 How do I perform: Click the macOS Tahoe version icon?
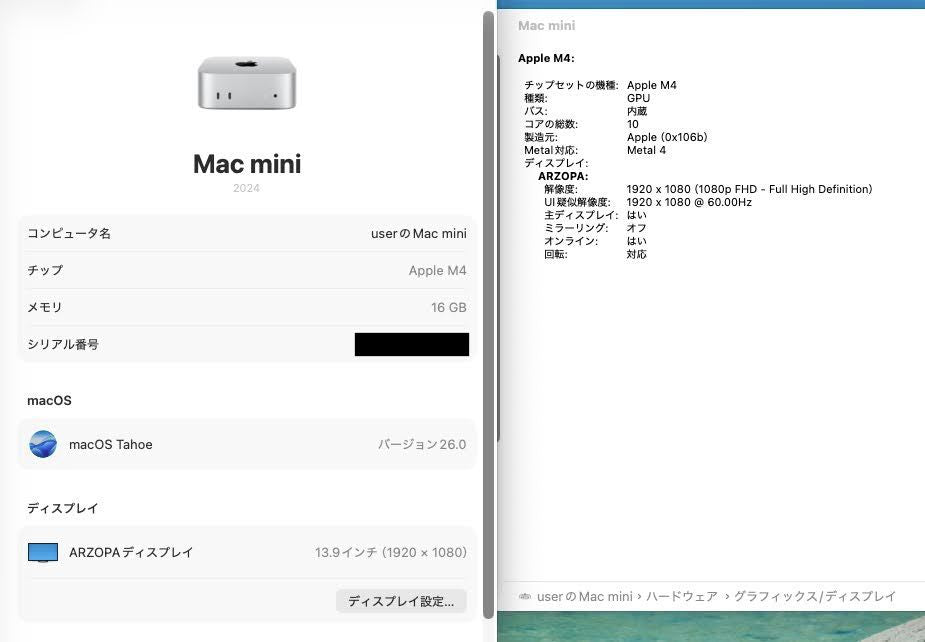point(43,444)
